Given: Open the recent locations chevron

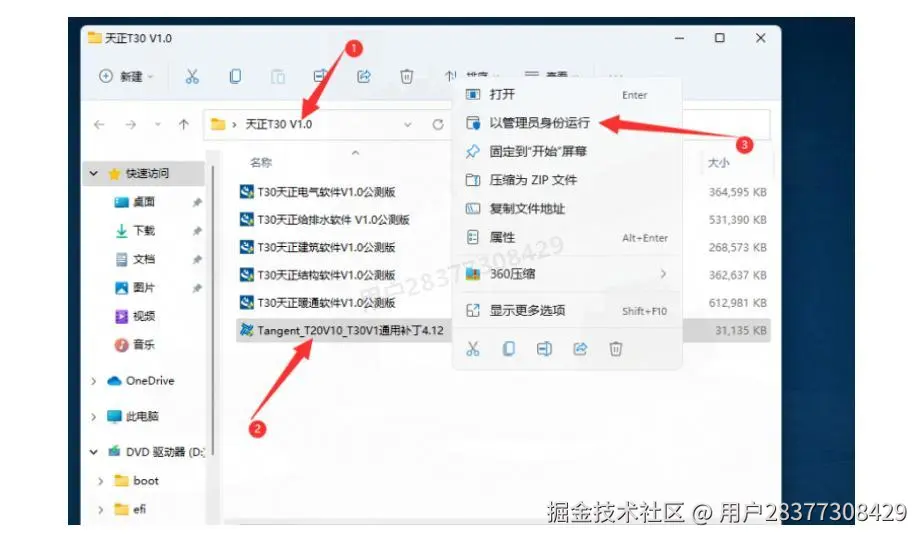Looking at the screenshot, I should pos(157,124).
